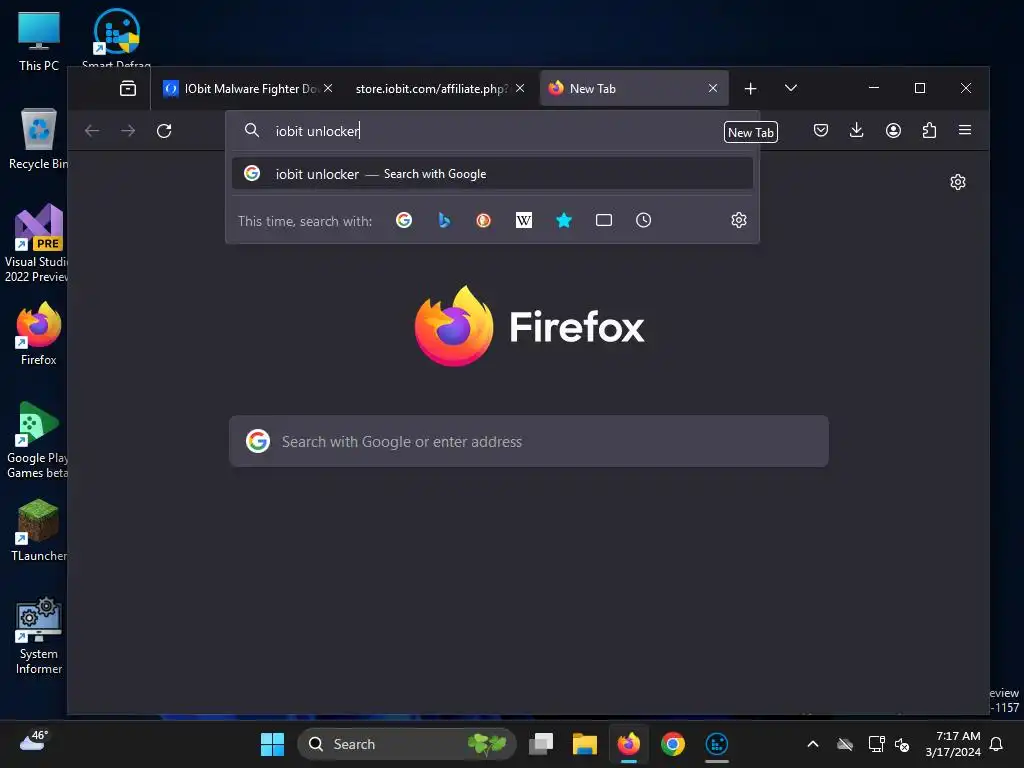Open Visual Studio 2022 Preview shortcut
The image size is (1024, 768).
[x=37, y=243]
